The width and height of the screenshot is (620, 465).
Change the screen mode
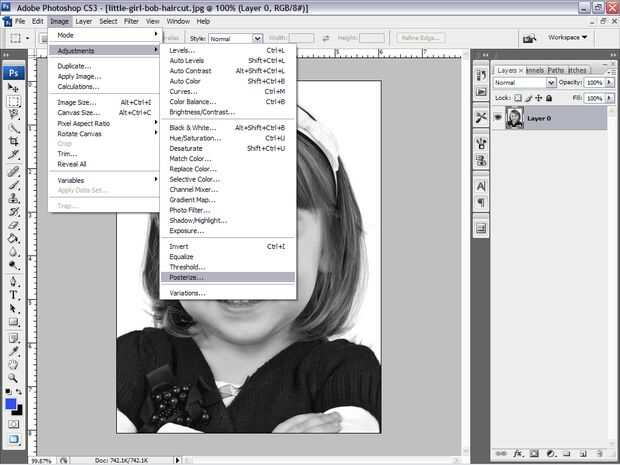13,439
